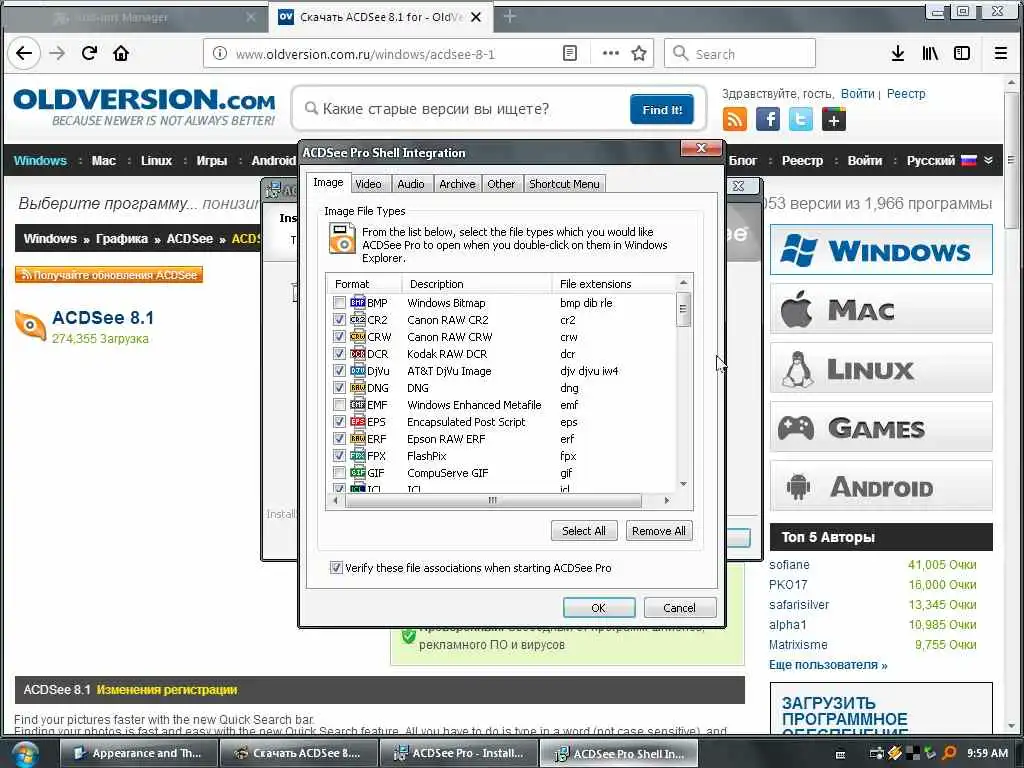
Task: Click the Remove All button
Action: click(x=658, y=531)
